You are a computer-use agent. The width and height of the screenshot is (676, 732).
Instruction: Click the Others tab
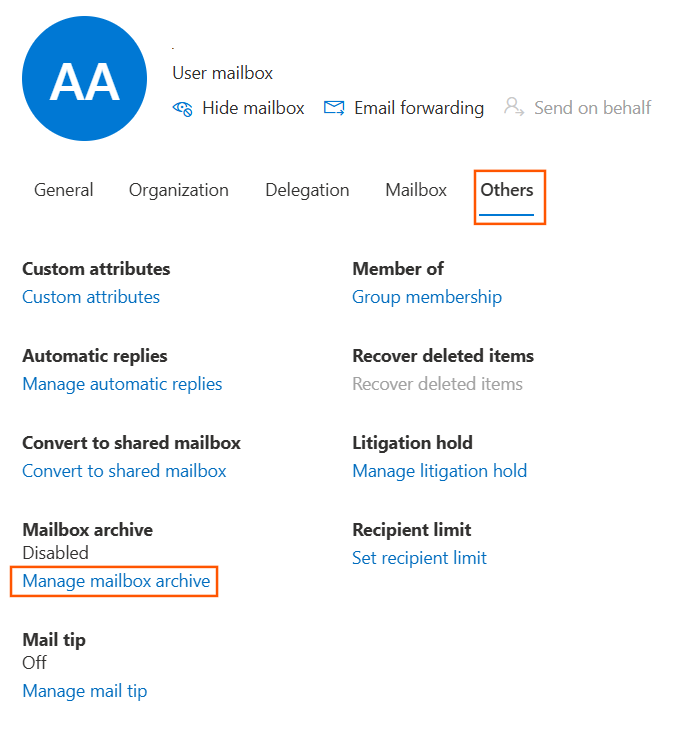pyautogui.click(x=507, y=190)
